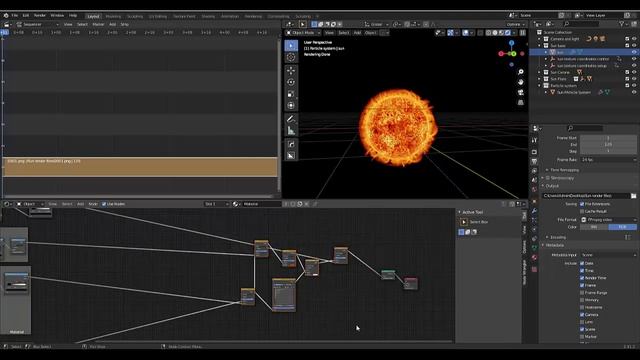
Task: Click the Frame Start value field
Action: 608,138
